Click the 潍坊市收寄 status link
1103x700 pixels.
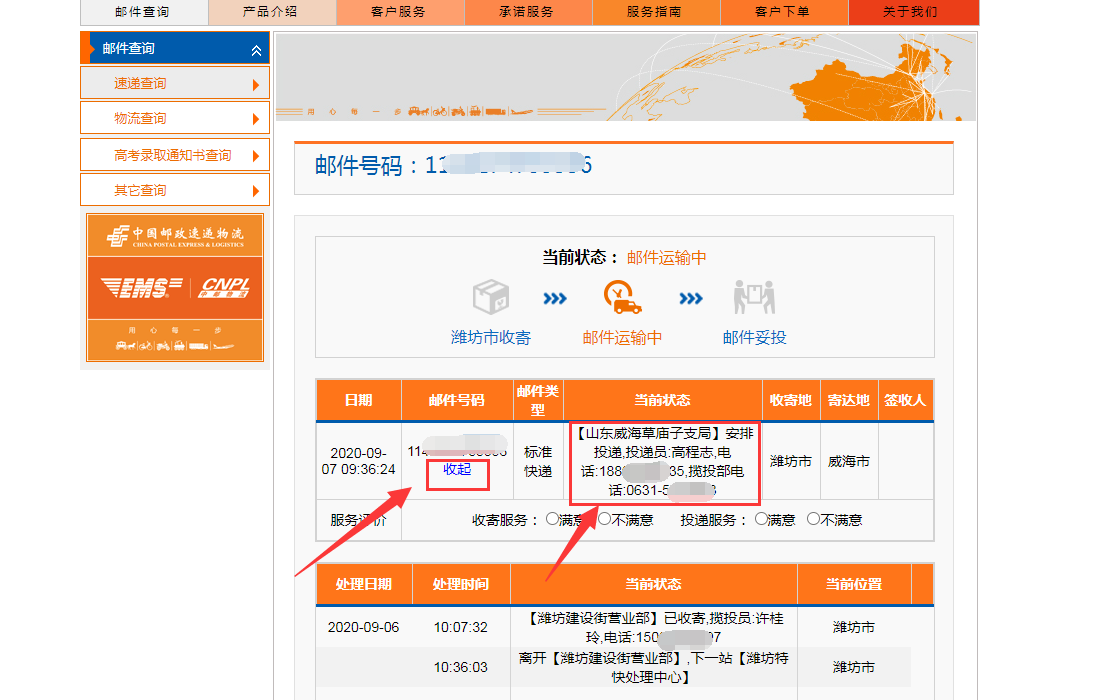coord(491,338)
